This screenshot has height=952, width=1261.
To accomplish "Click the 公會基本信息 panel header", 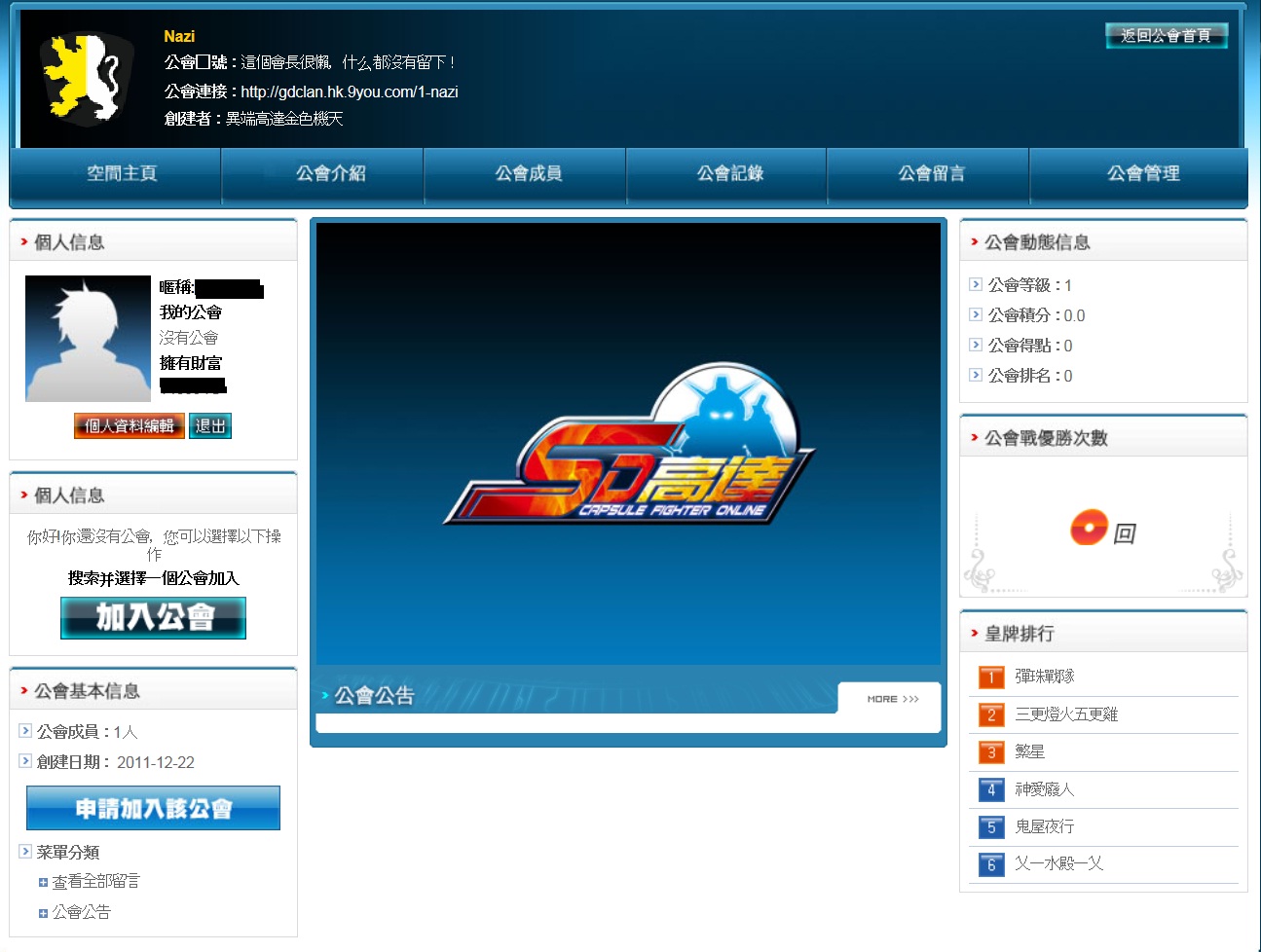I will (153, 690).
